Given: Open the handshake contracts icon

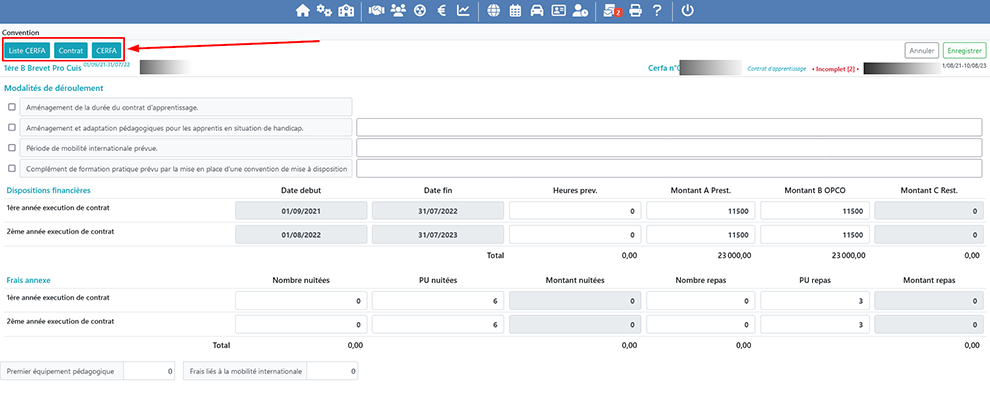Looking at the screenshot, I should (377, 11).
